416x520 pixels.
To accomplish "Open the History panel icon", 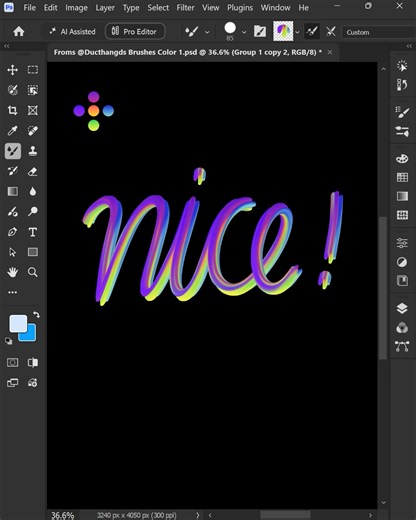I will (402, 85).
